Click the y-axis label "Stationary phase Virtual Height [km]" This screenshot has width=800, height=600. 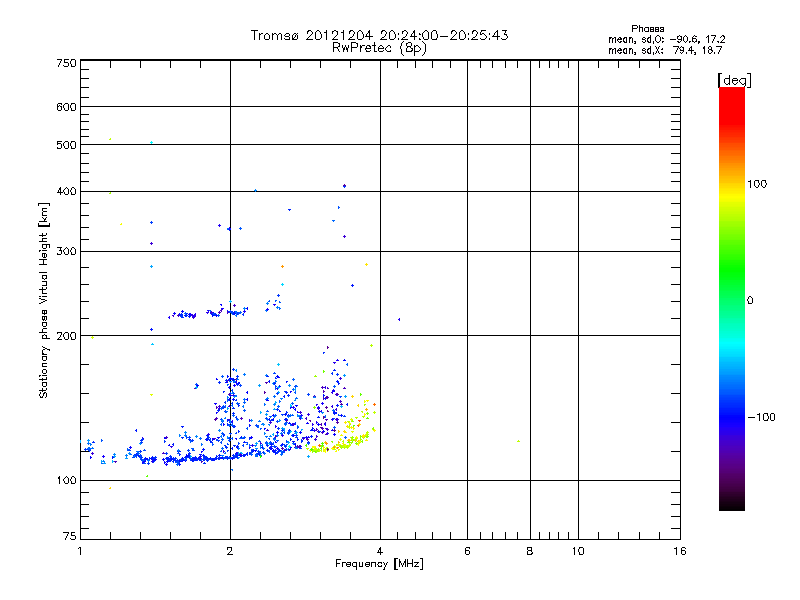click(44, 300)
